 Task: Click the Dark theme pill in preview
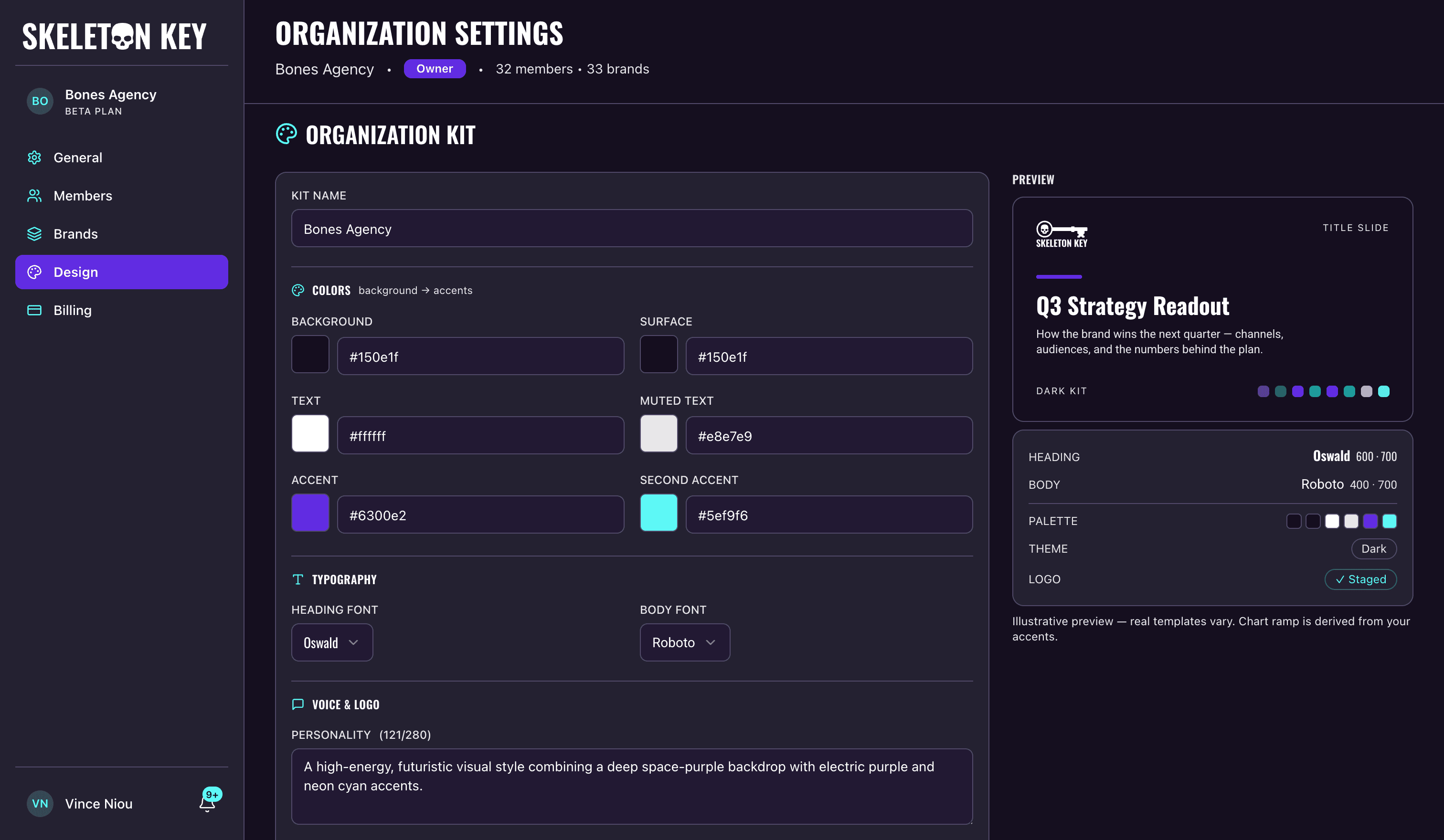[1373, 548]
